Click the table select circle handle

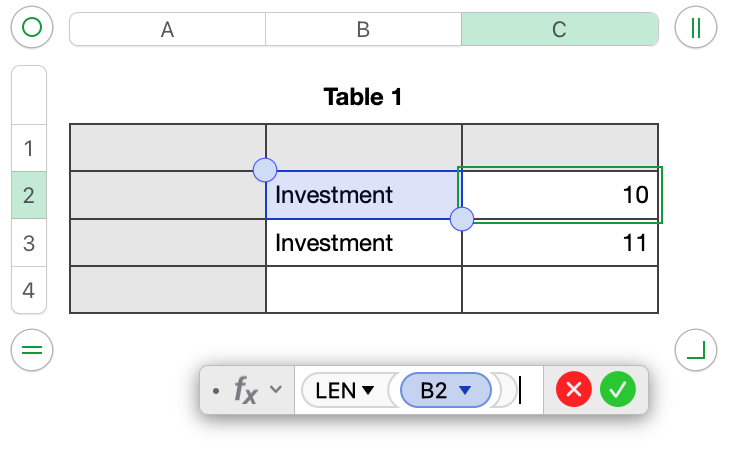point(31,28)
